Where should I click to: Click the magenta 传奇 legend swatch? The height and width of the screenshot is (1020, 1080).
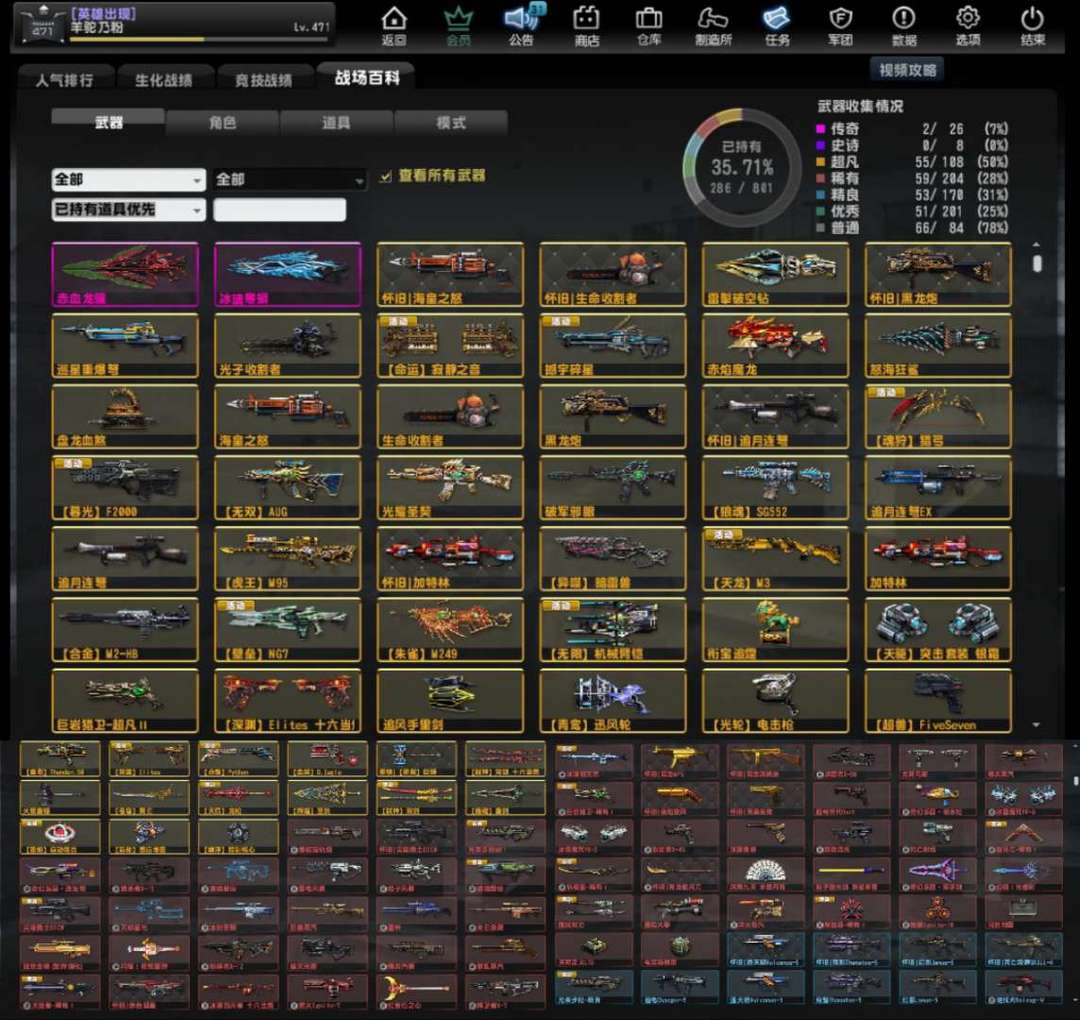[x=822, y=129]
